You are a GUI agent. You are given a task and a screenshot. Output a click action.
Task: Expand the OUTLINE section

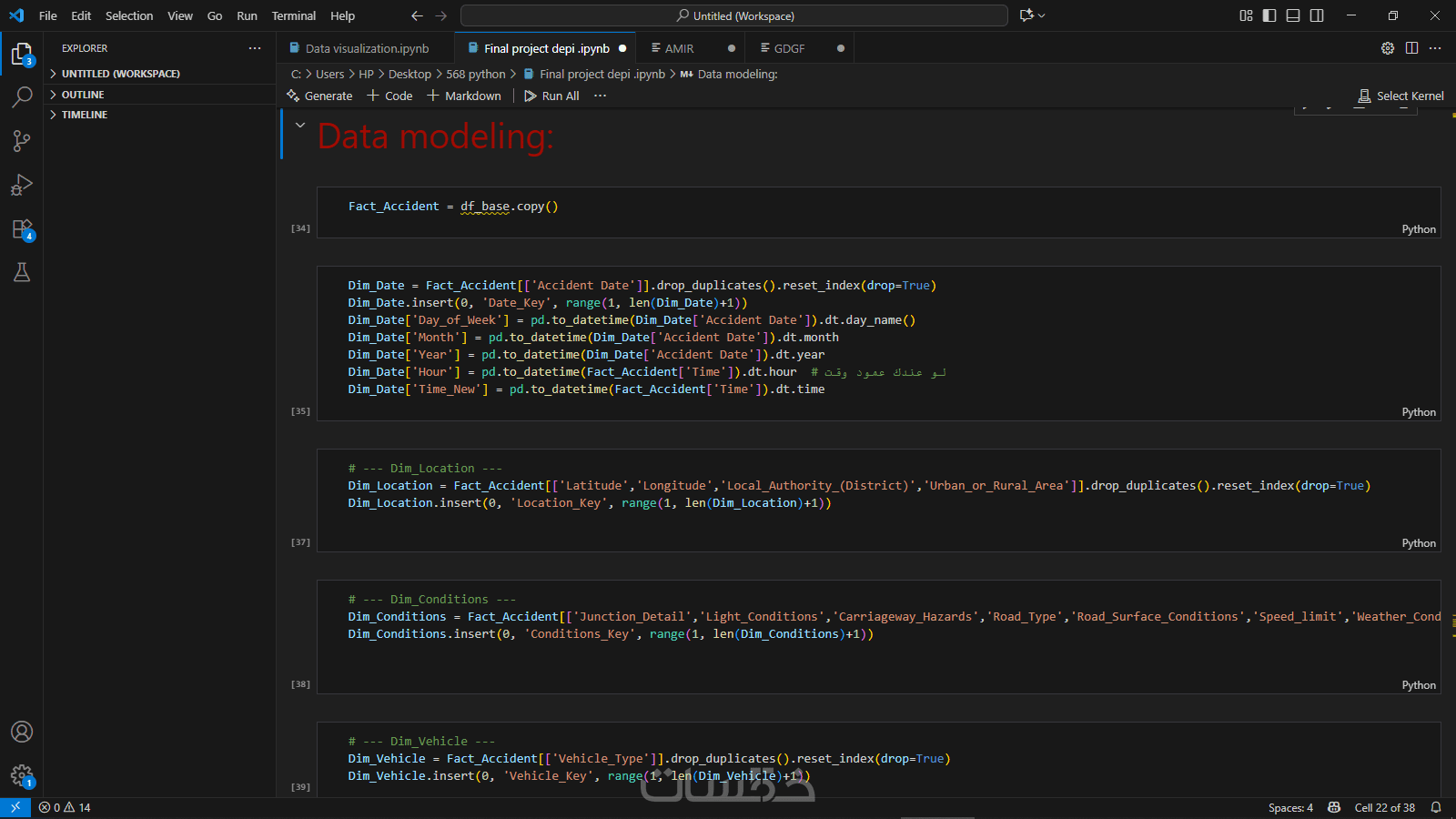[83, 95]
